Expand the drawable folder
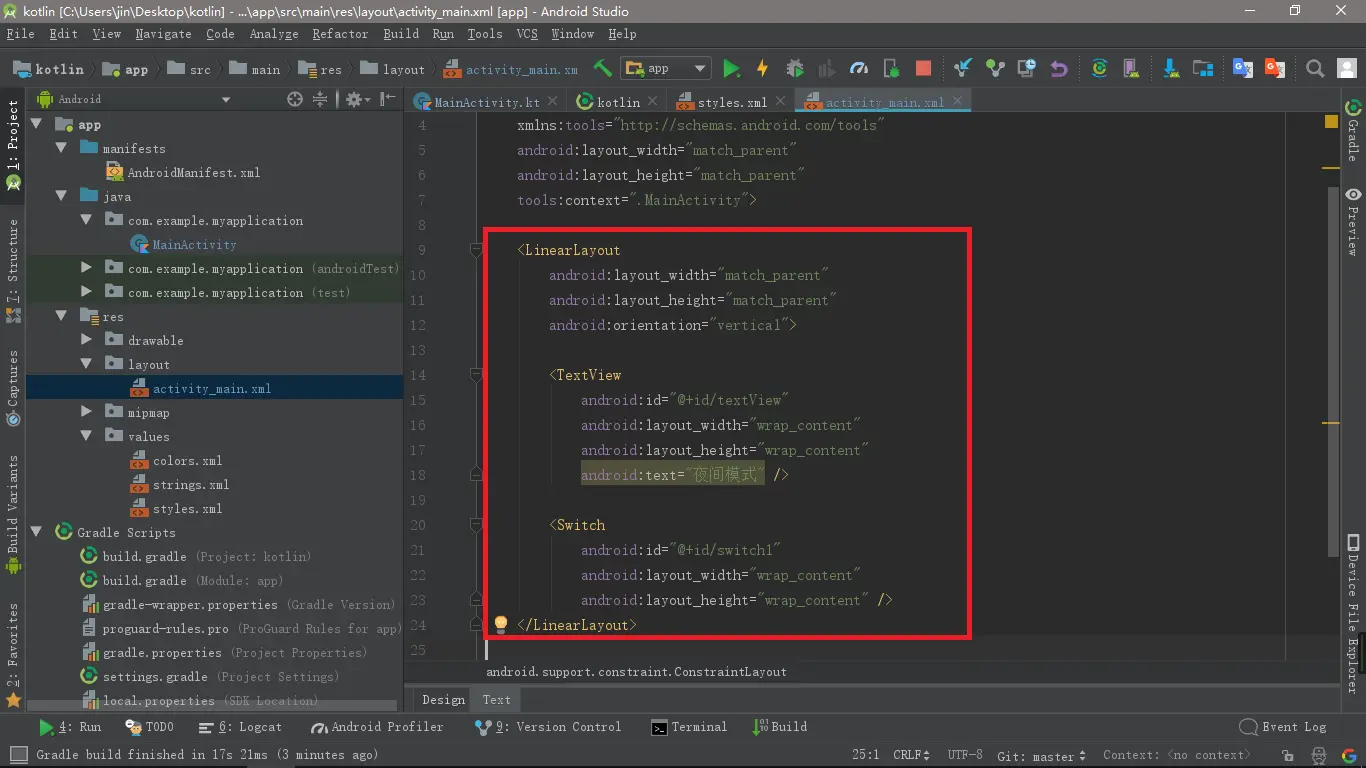 point(86,340)
